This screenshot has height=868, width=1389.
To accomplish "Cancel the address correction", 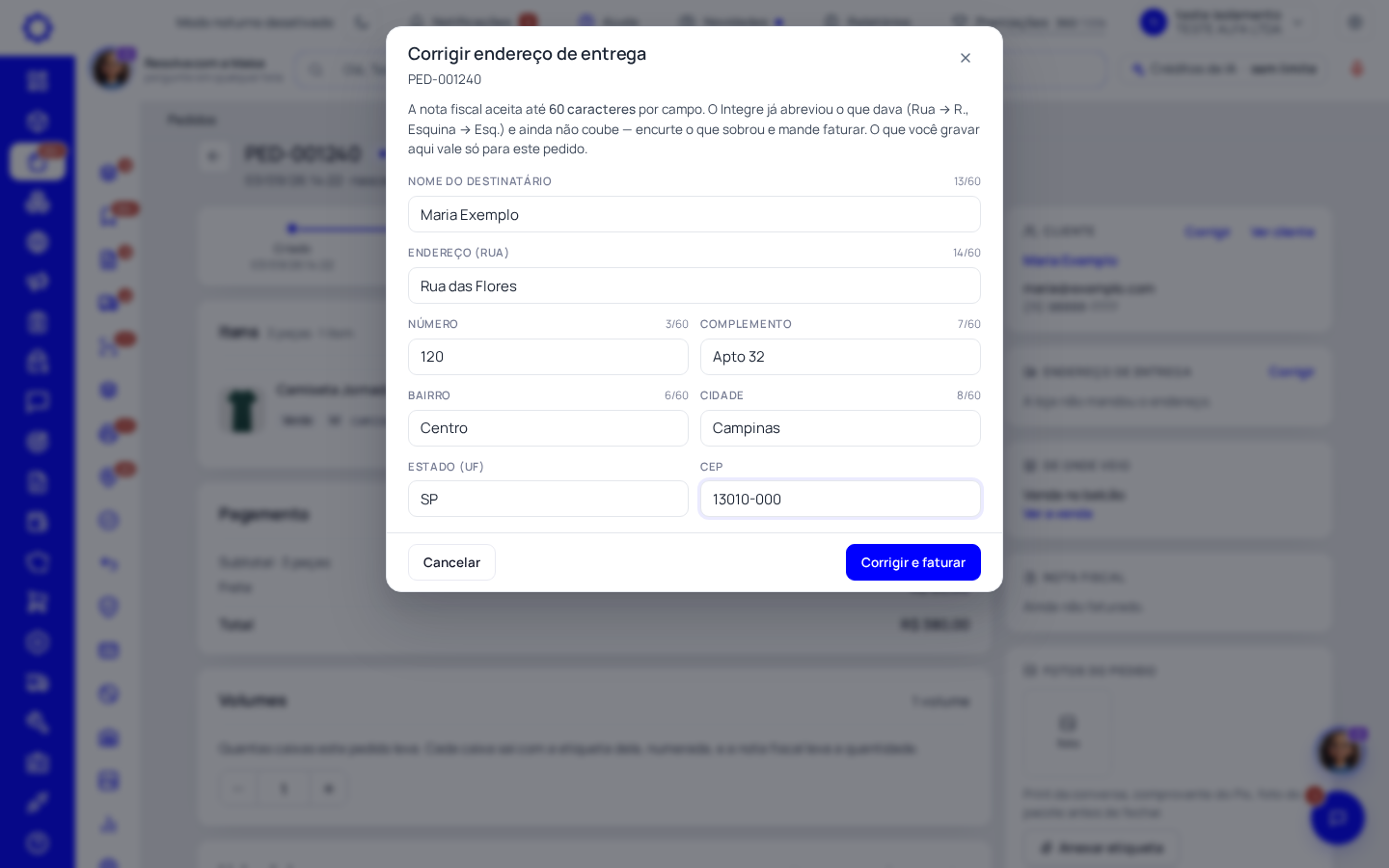I will coord(451,562).
